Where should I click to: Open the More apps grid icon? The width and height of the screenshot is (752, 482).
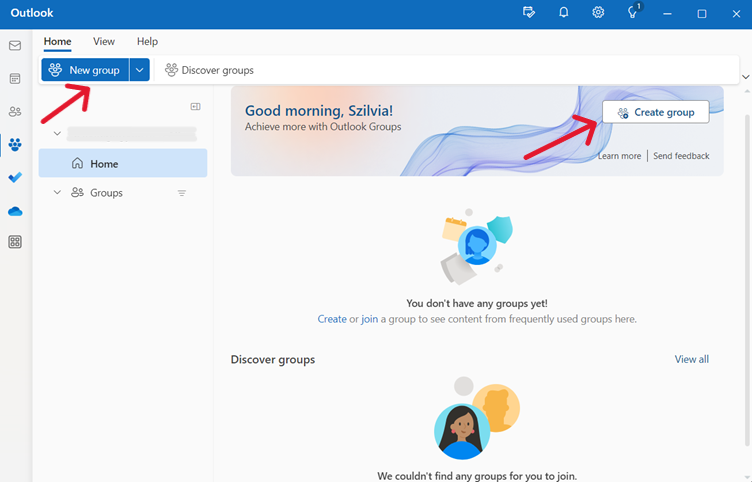15,242
